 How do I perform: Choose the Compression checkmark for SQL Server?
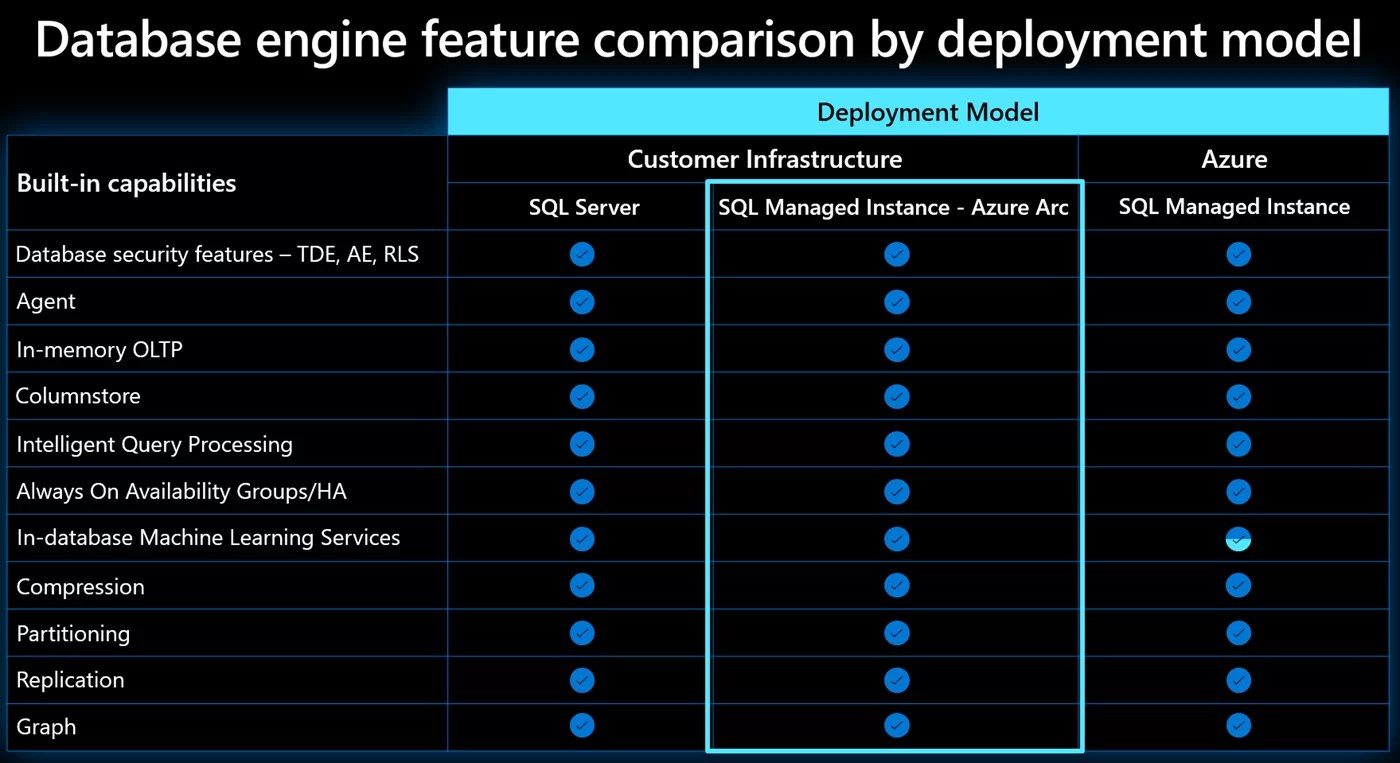[x=582, y=585]
